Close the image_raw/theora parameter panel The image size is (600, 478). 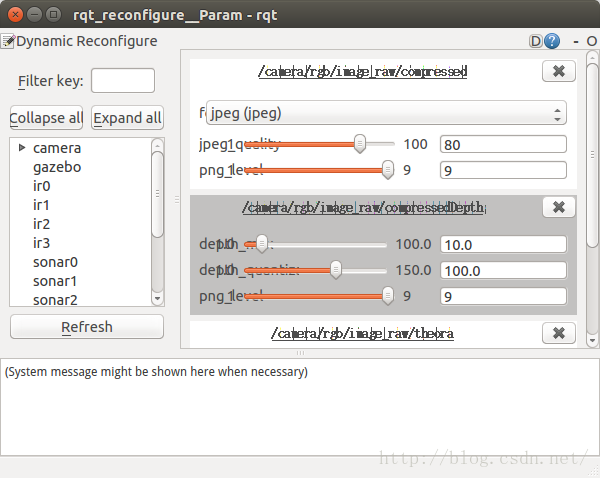click(x=558, y=332)
